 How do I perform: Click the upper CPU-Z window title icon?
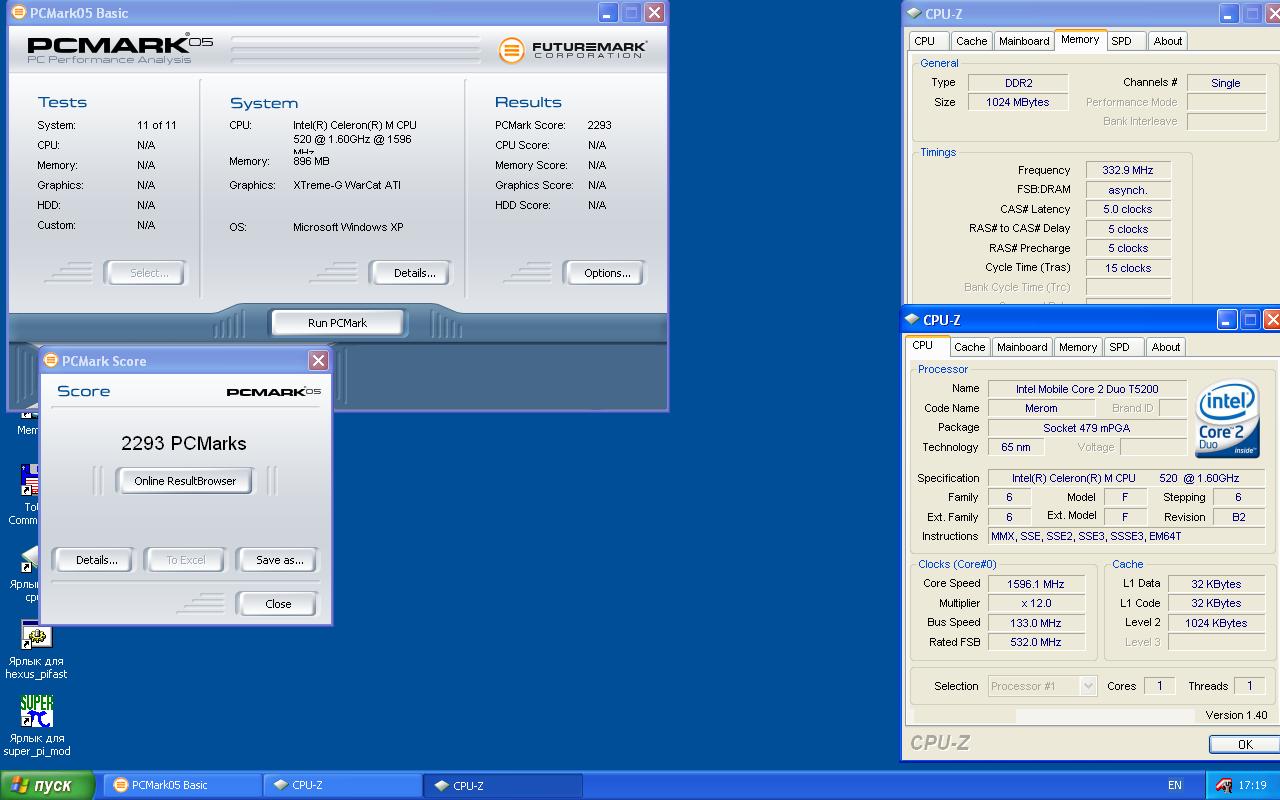click(913, 14)
